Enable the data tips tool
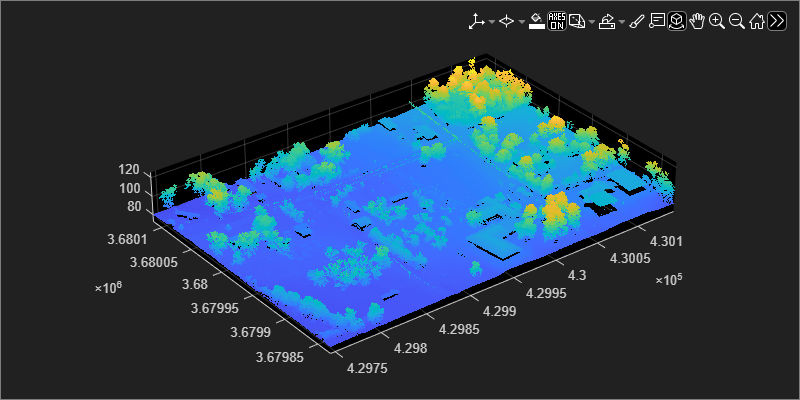The height and width of the screenshot is (400, 800). (x=657, y=21)
